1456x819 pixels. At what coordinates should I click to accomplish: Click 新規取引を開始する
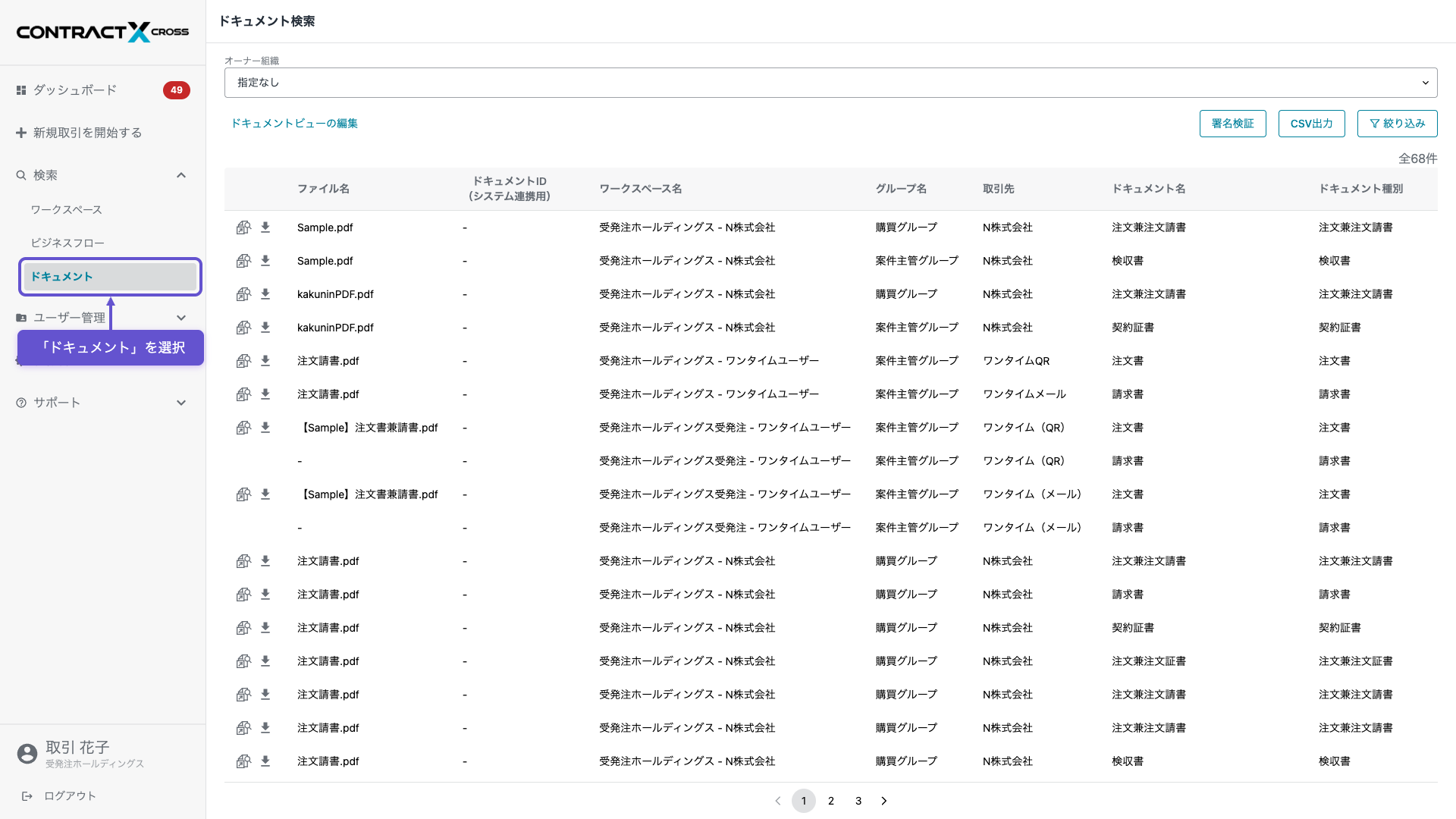pyautogui.click(x=87, y=133)
